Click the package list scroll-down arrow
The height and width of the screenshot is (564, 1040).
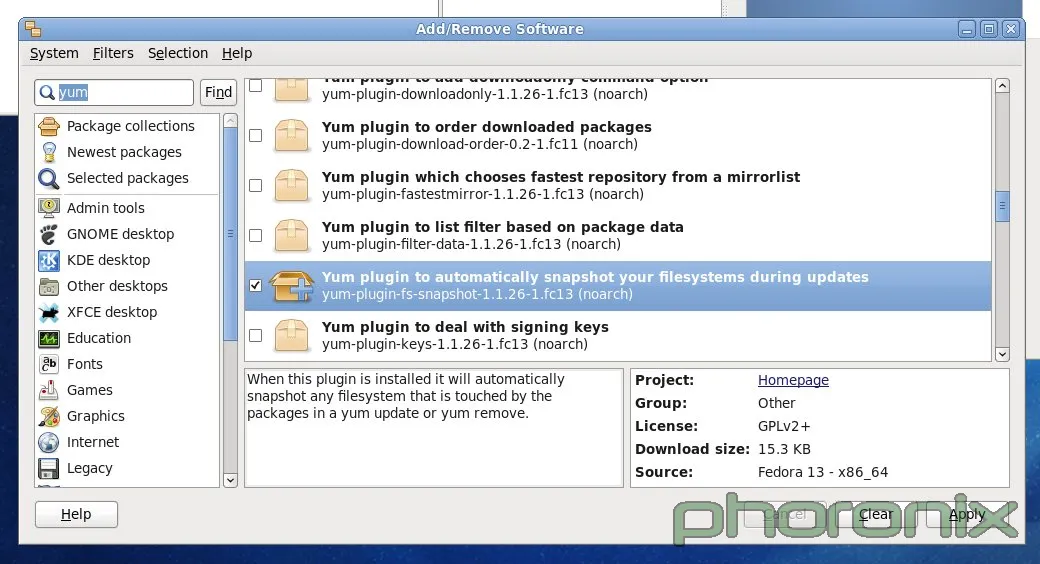(x=1002, y=354)
